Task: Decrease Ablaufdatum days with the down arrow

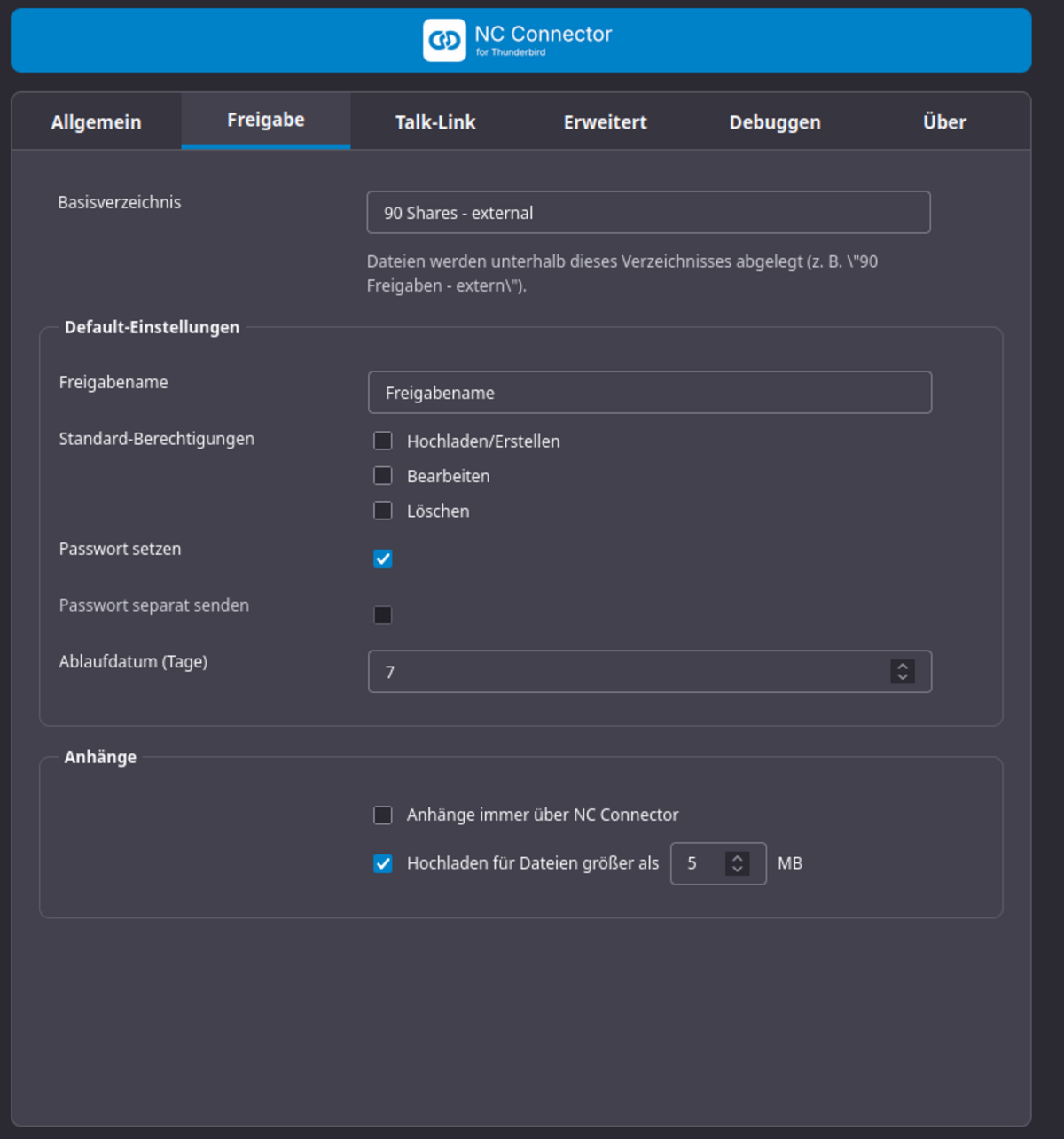Action: pos(903,678)
